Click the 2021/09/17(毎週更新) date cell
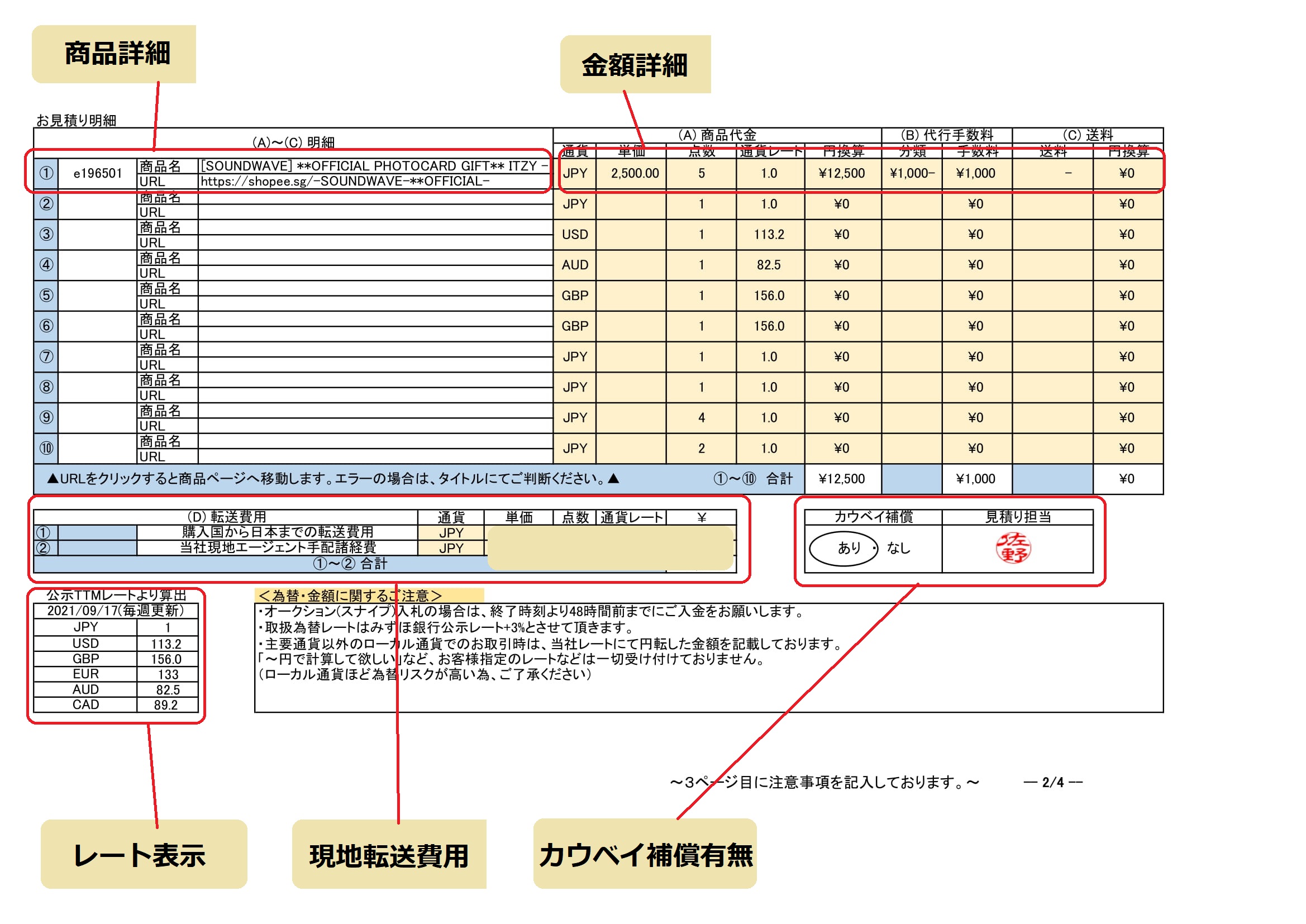 coord(116,611)
